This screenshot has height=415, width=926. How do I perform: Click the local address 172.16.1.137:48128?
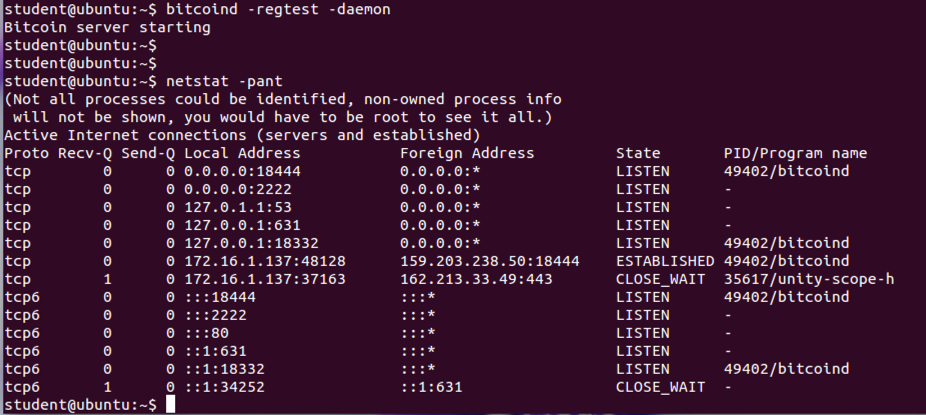coord(264,261)
